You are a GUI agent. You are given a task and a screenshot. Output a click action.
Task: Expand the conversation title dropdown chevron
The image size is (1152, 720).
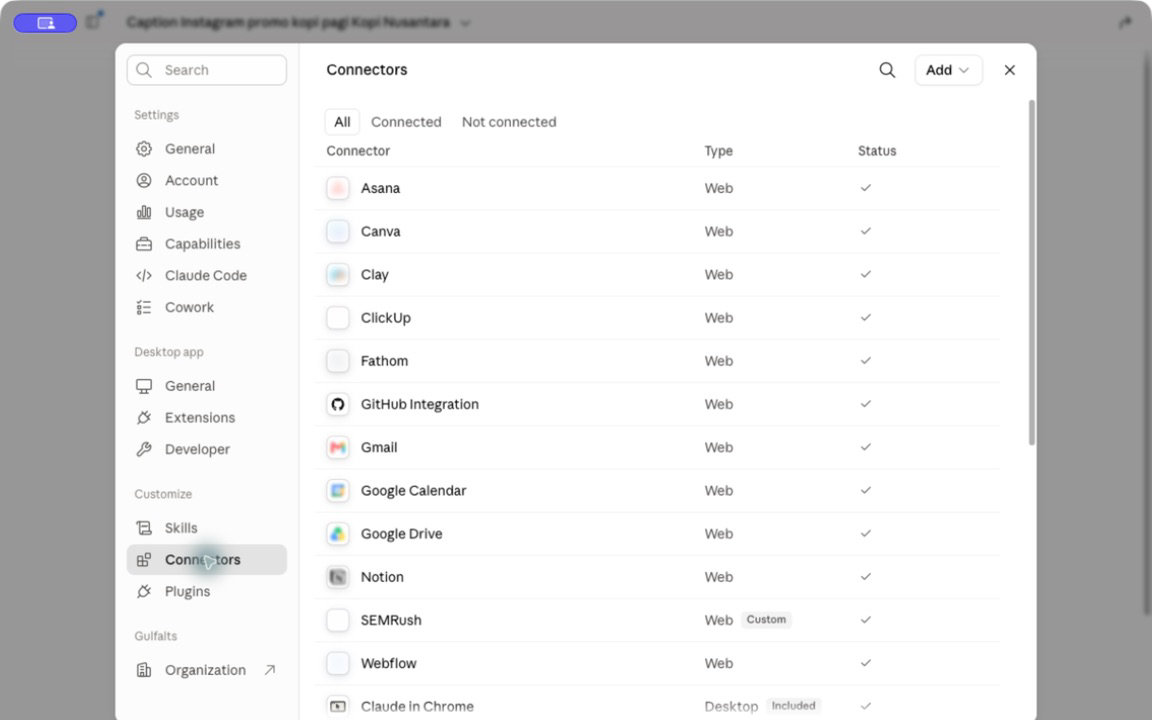(x=465, y=23)
